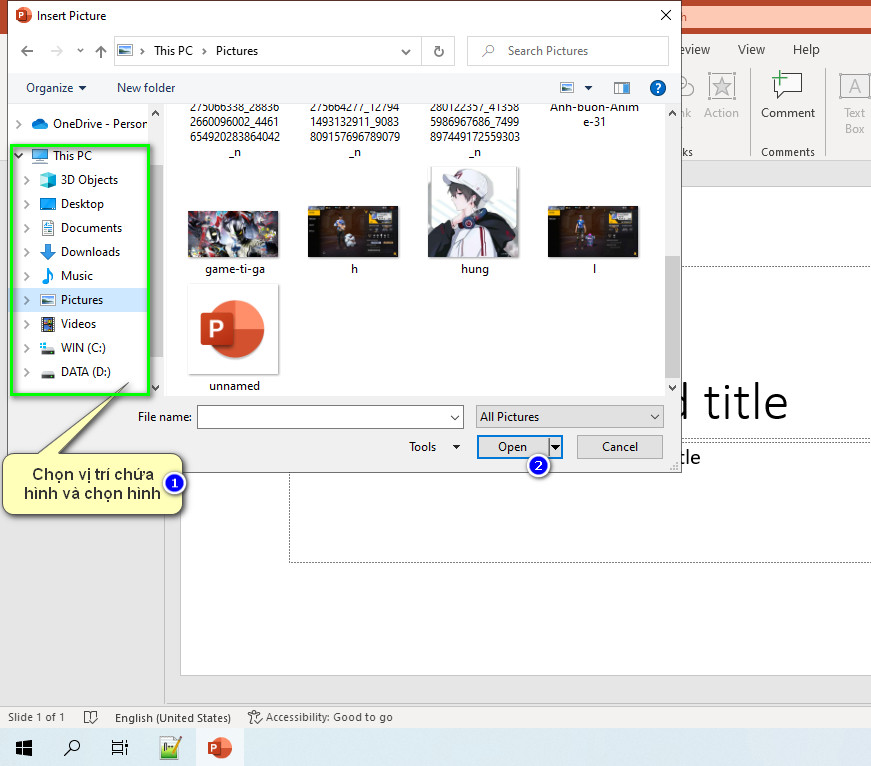This screenshot has width=871, height=766.
Task: Go back using the Back arrow
Action: [27, 51]
